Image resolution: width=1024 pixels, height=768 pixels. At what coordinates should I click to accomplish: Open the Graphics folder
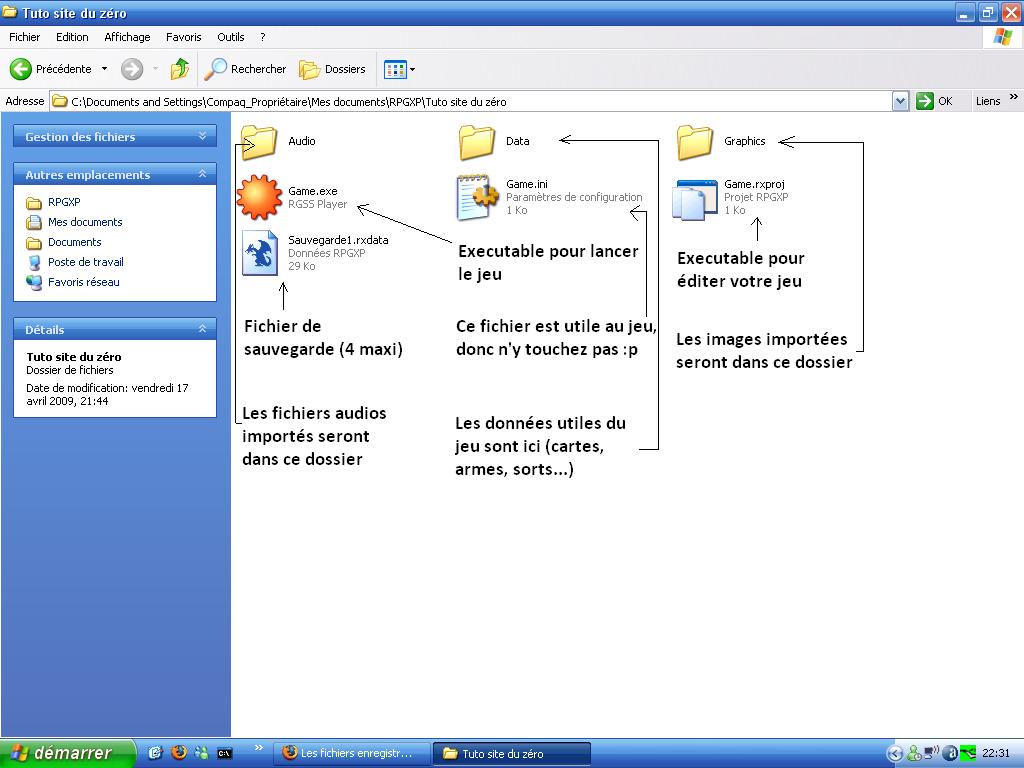(x=695, y=142)
